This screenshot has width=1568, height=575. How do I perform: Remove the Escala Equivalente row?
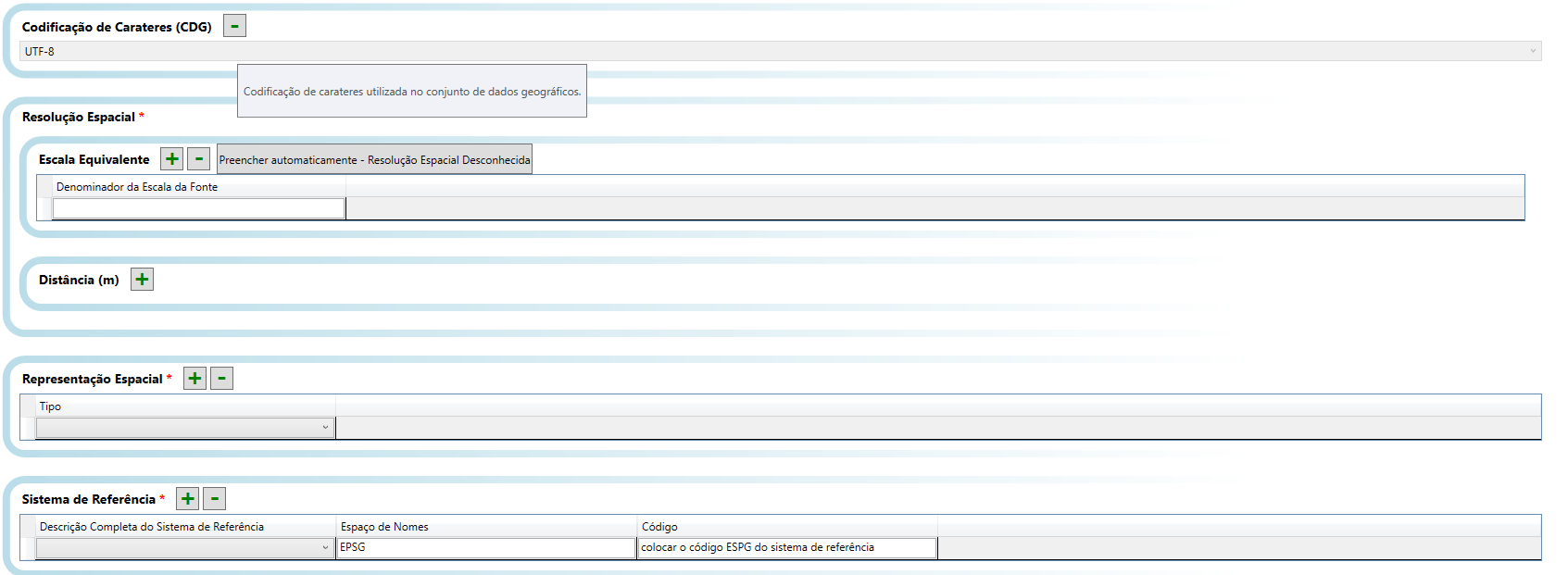[198, 159]
